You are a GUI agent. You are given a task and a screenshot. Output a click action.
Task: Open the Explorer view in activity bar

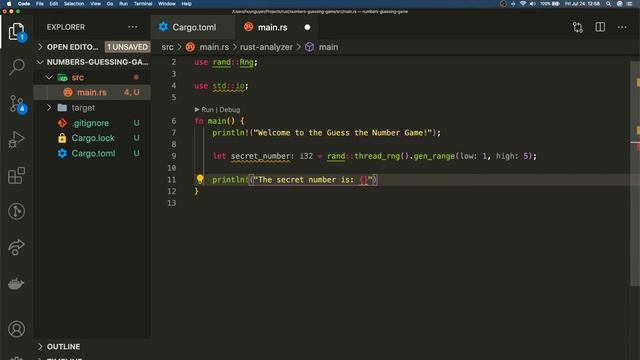click(x=16, y=31)
